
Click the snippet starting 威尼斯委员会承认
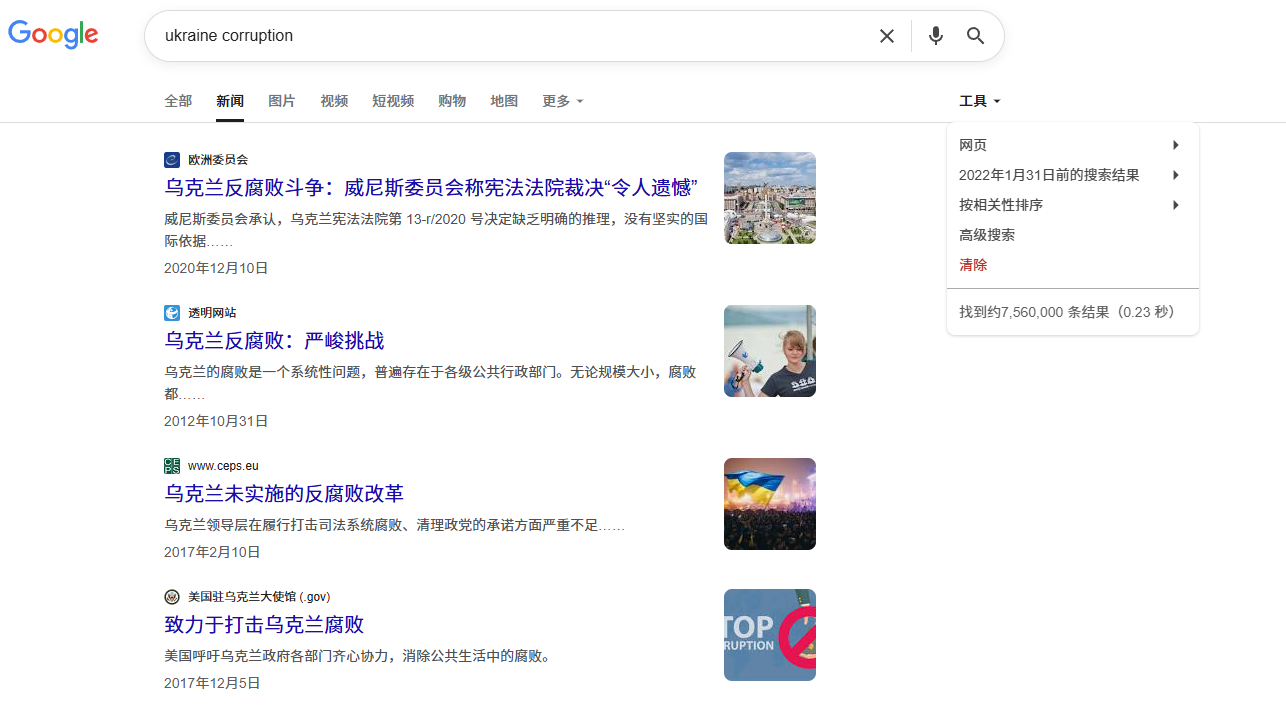[x=436, y=230]
